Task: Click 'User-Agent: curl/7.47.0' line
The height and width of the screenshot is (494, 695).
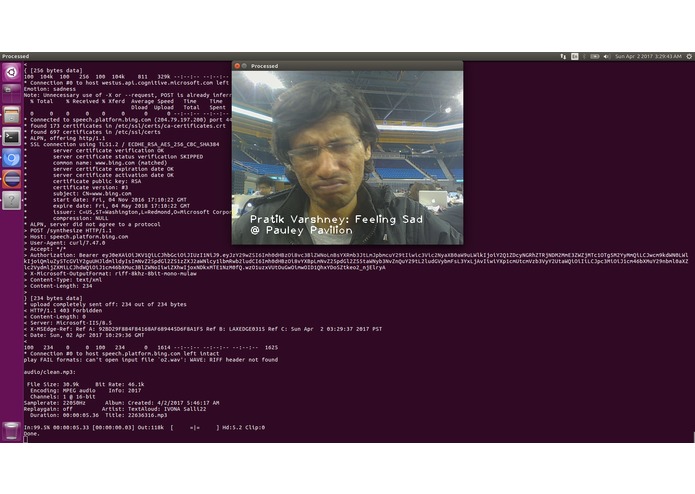Action: point(65,243)
